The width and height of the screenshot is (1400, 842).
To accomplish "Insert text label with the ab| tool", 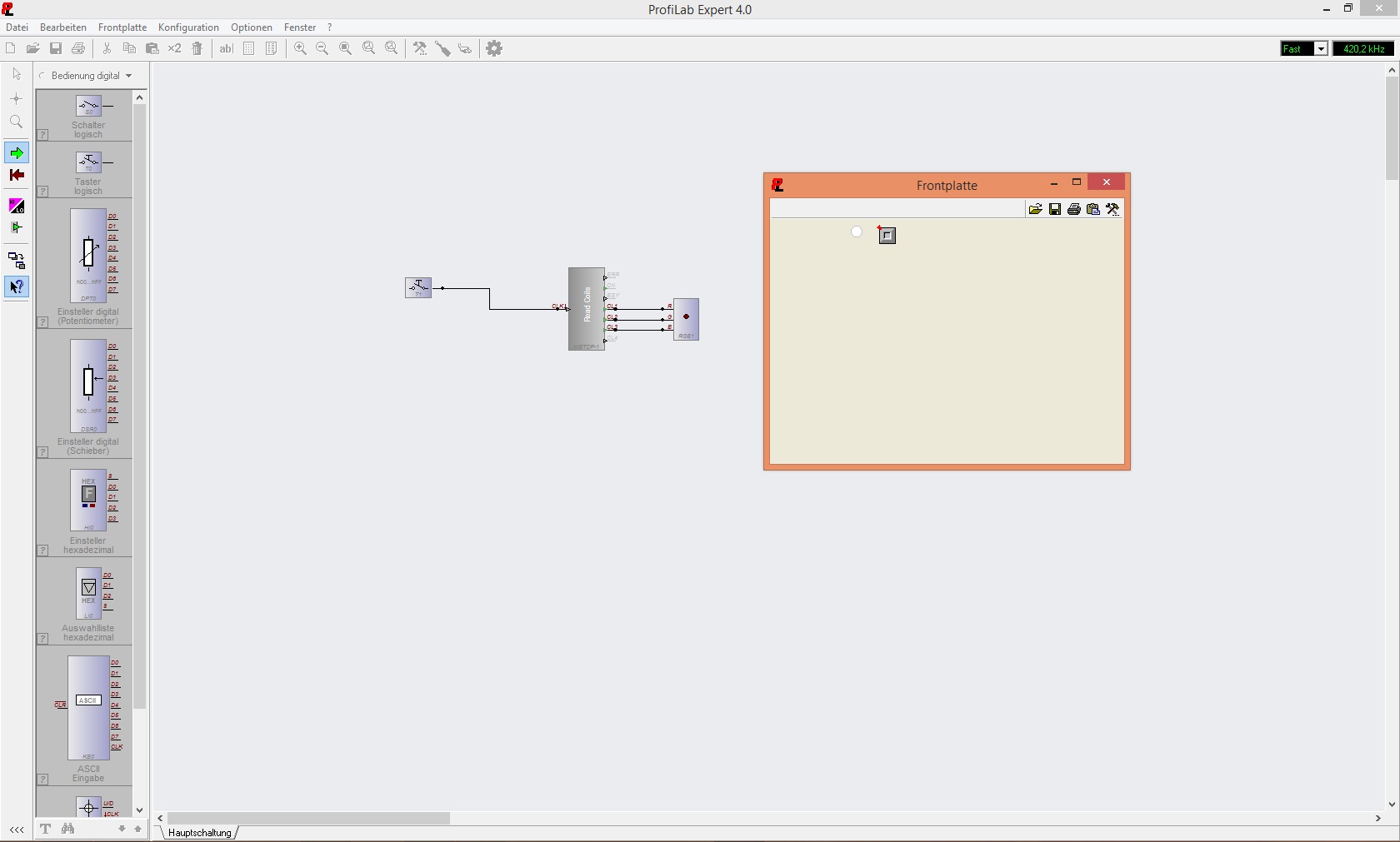I will (x=226, y=48).
